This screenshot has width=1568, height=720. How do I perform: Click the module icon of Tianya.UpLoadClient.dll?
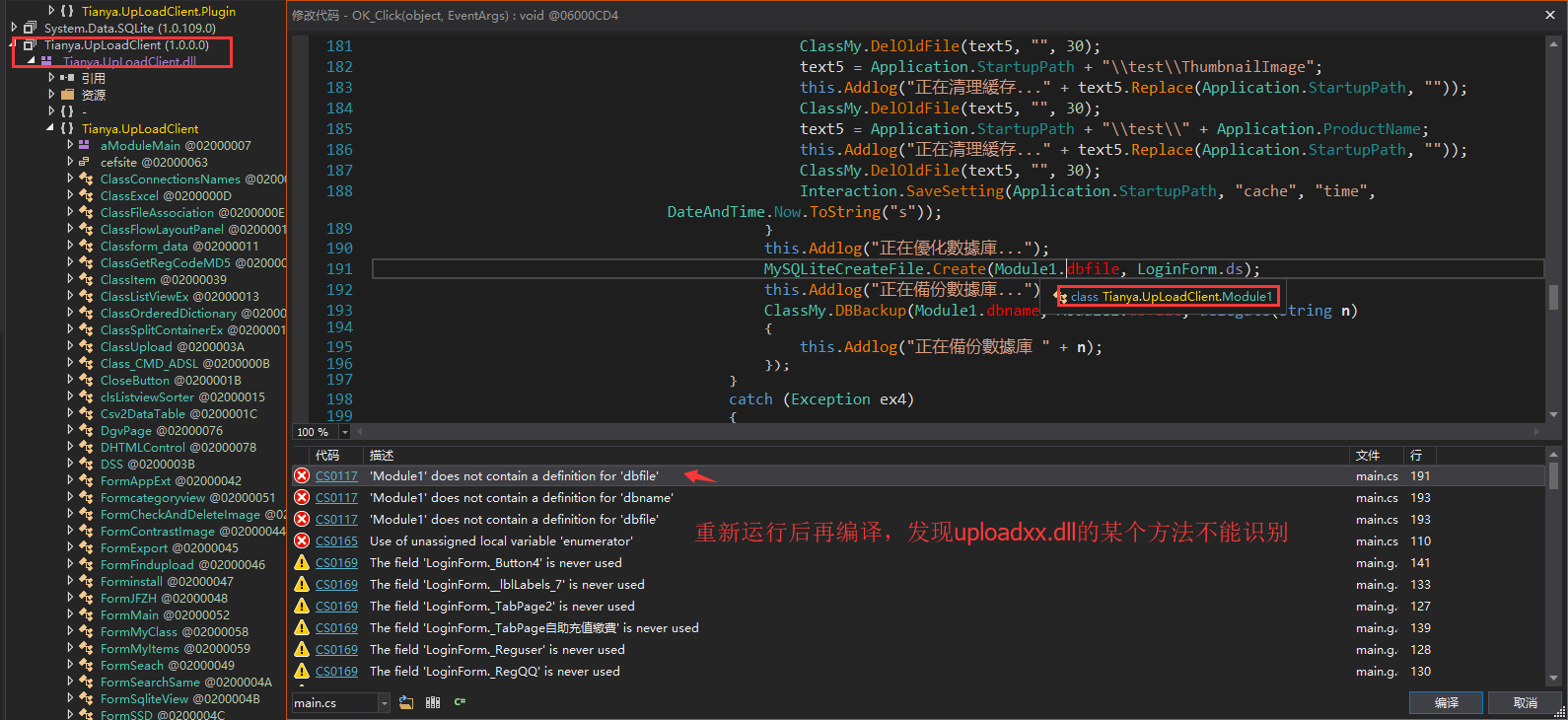click(x=46, y=61)
